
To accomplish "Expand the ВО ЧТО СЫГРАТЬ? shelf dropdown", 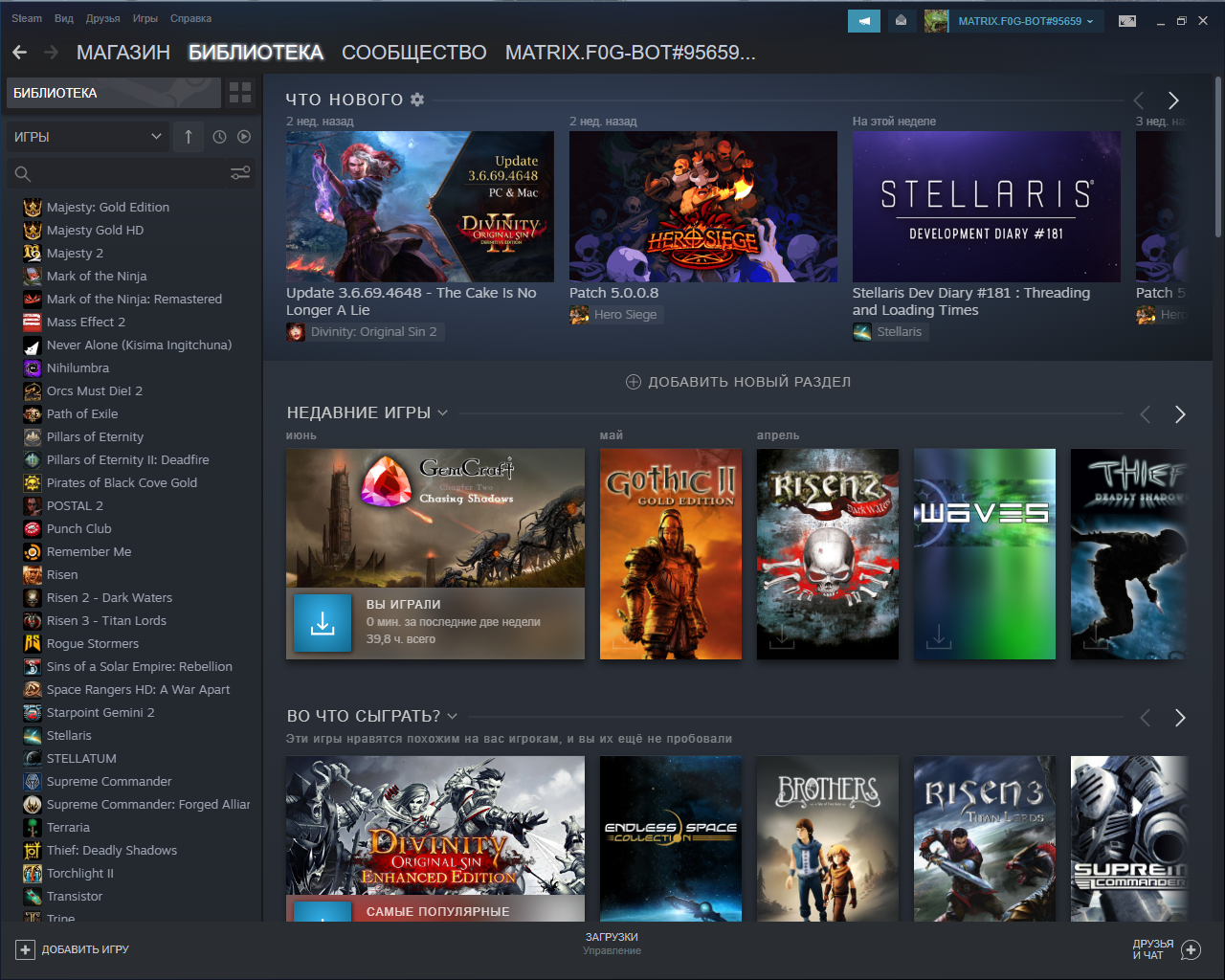I will [x=452, y=717].
